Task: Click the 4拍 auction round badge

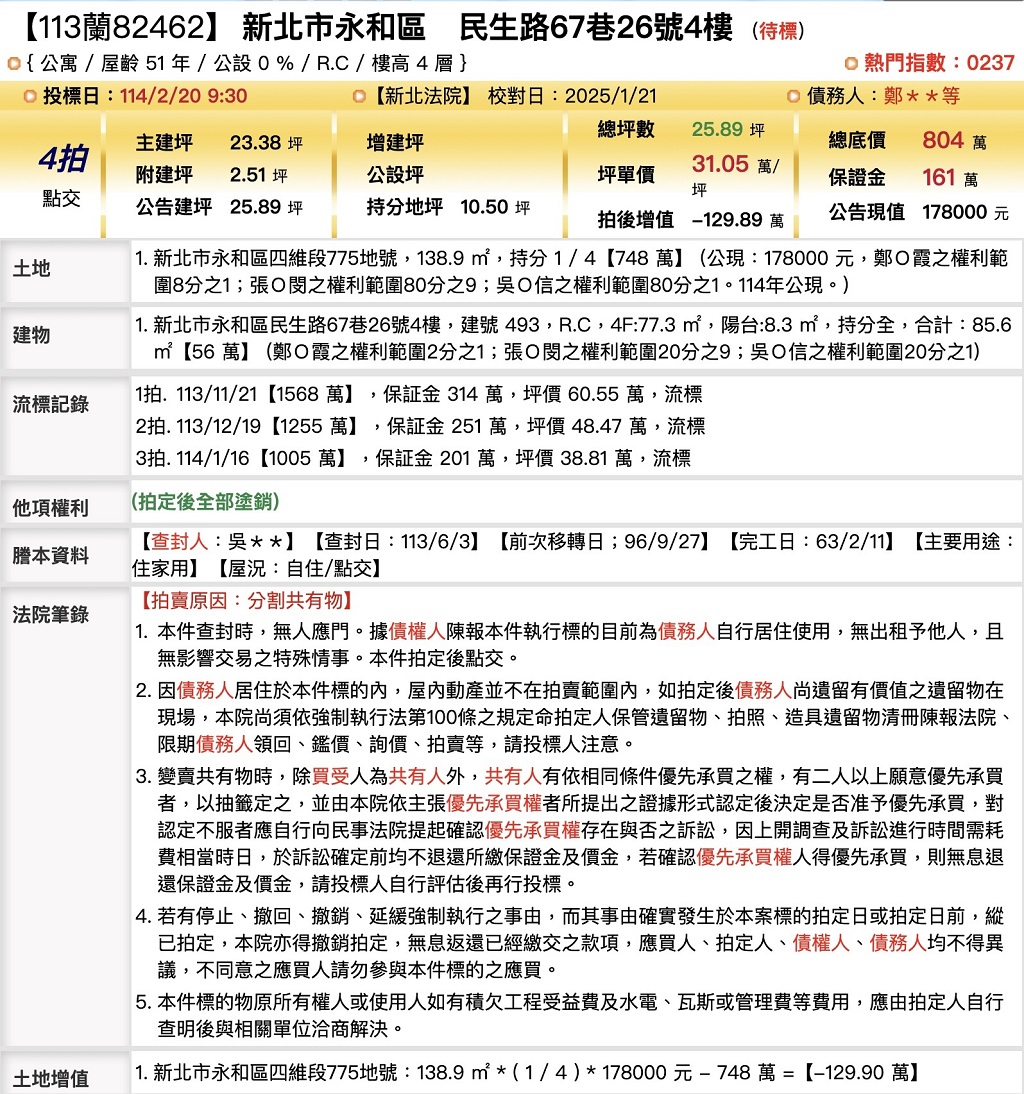Action: click(x=62, y=159)
